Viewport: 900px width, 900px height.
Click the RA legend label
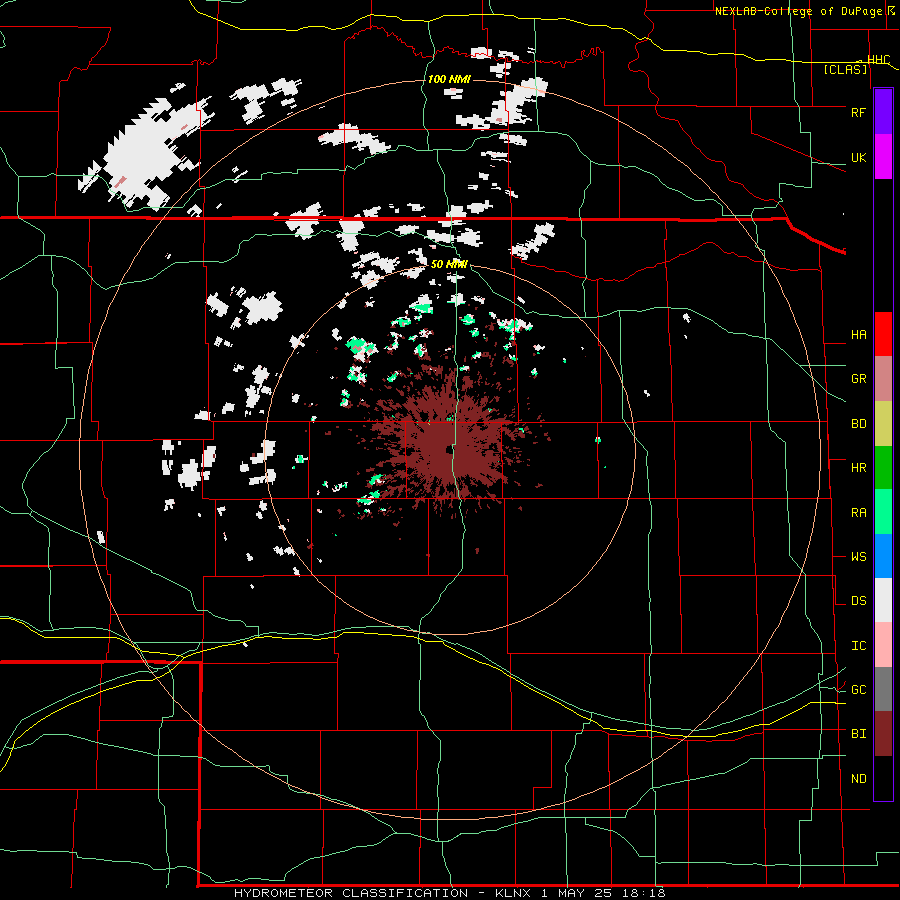(858, 513)
